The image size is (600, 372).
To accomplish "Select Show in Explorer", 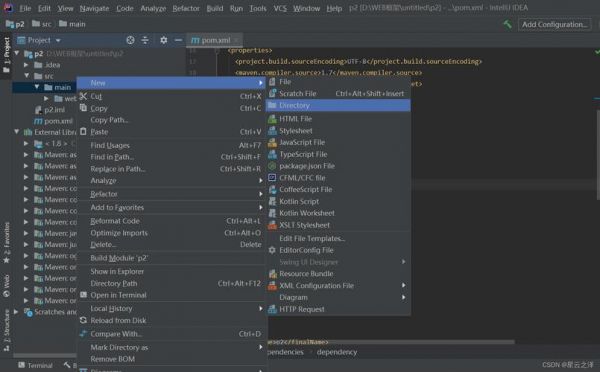I will [171, 271].
